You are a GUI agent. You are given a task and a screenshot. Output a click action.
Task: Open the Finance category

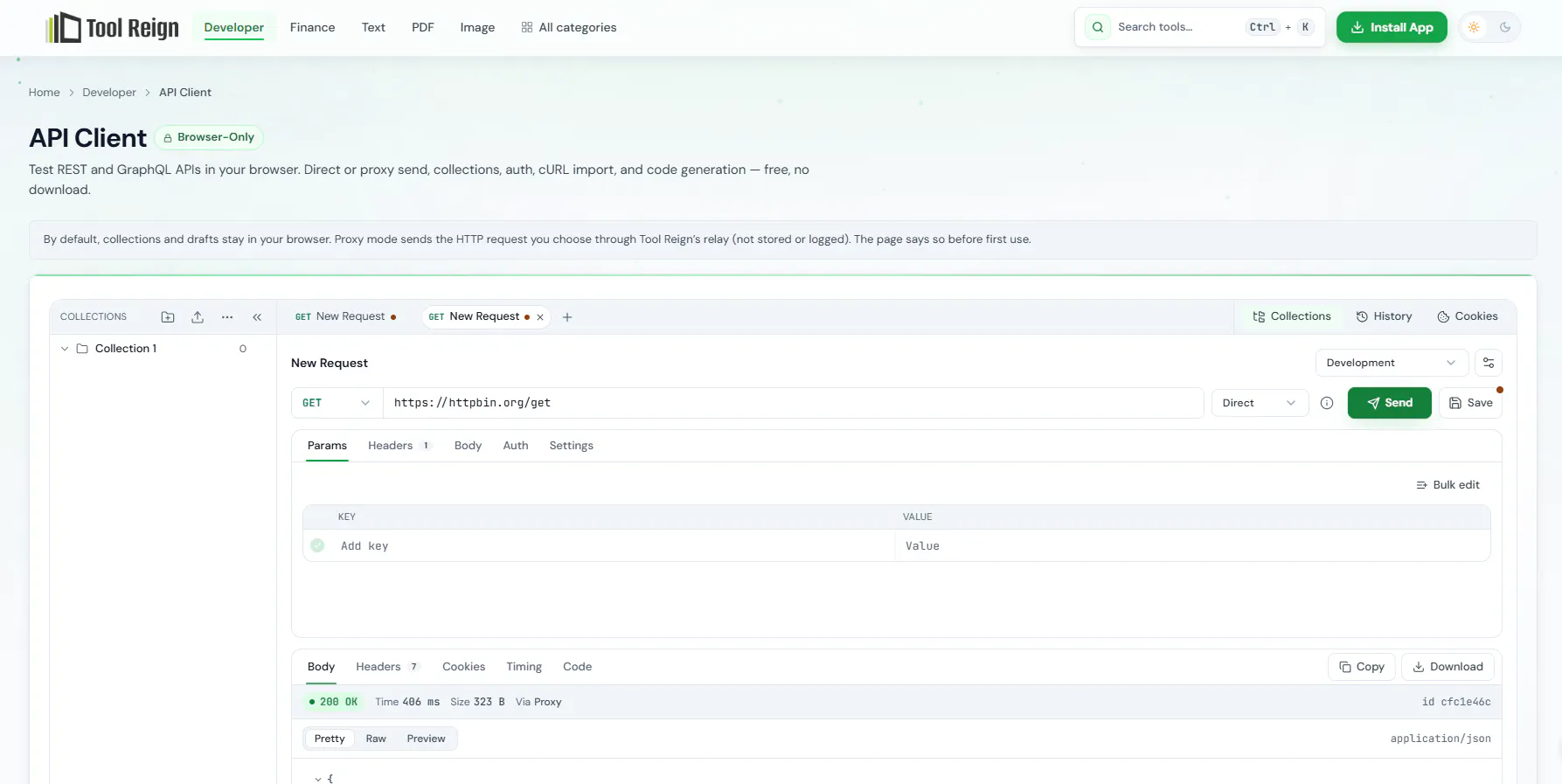312,27
